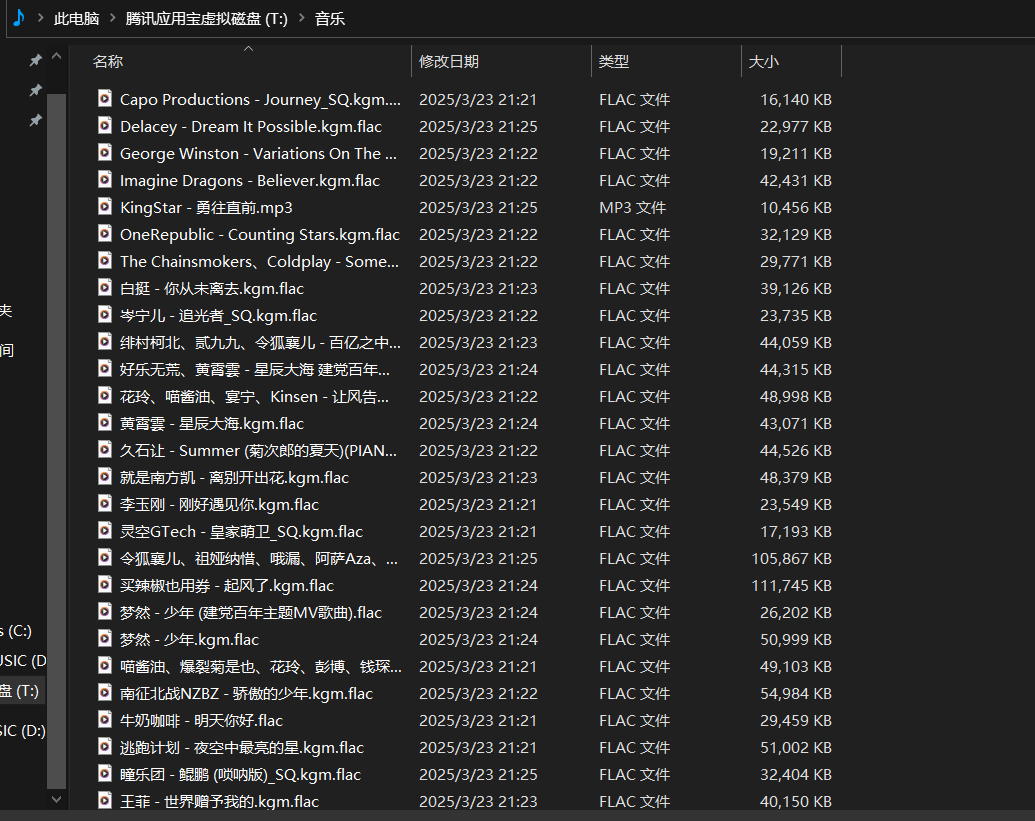Select icon of Capo Productions - Journey_SQ file

coord(104,98)
